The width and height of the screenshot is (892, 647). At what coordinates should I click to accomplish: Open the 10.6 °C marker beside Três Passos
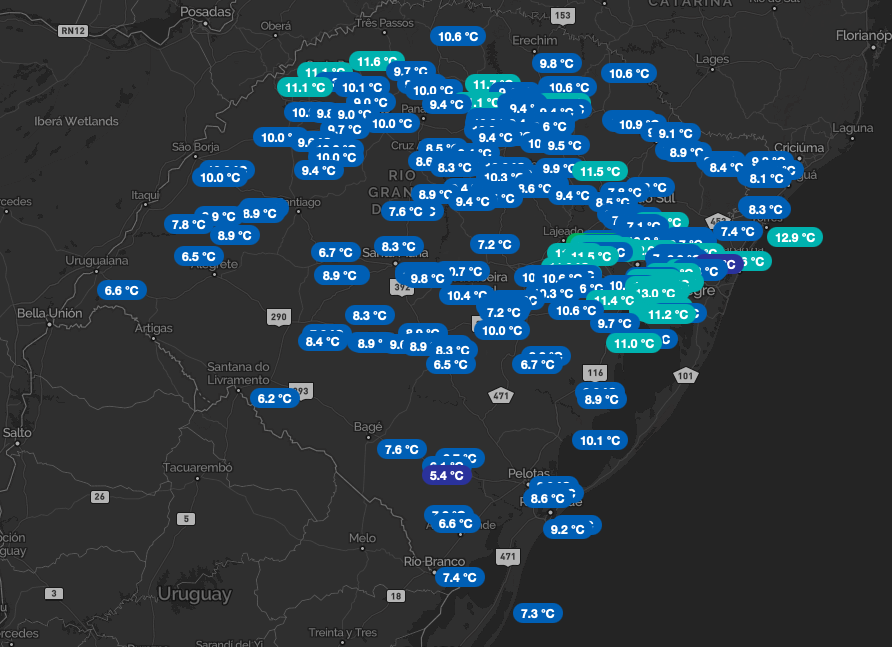pos(458,36)
